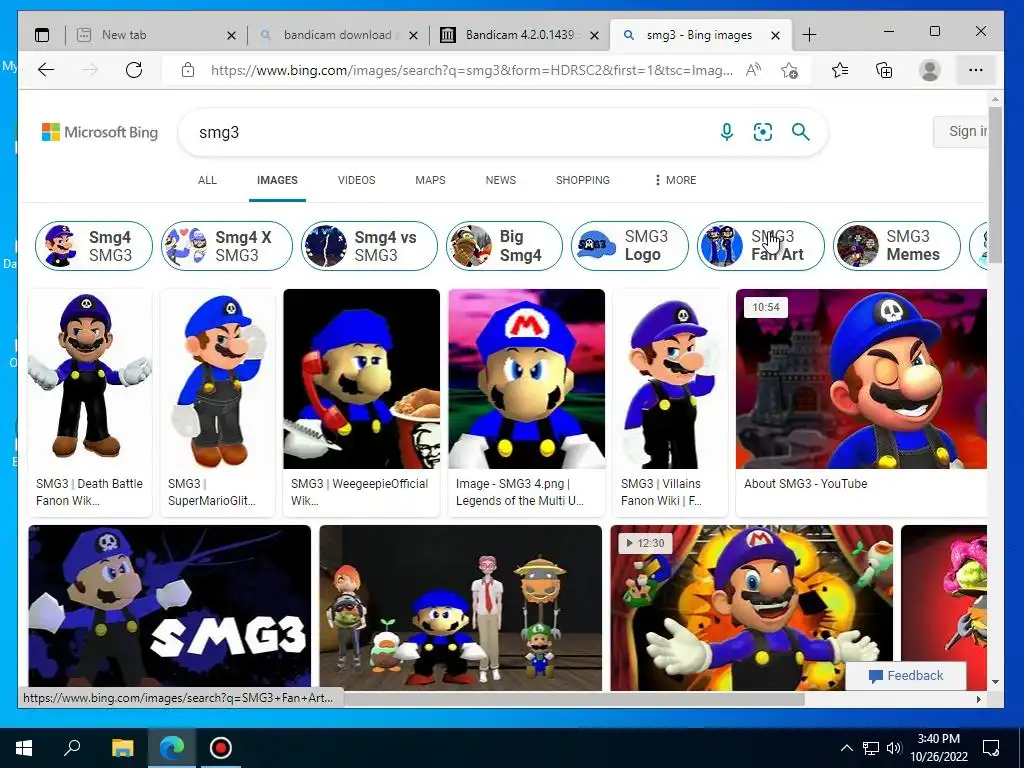Open the tab actions menu icon
1024x768 pixels.
42,35
